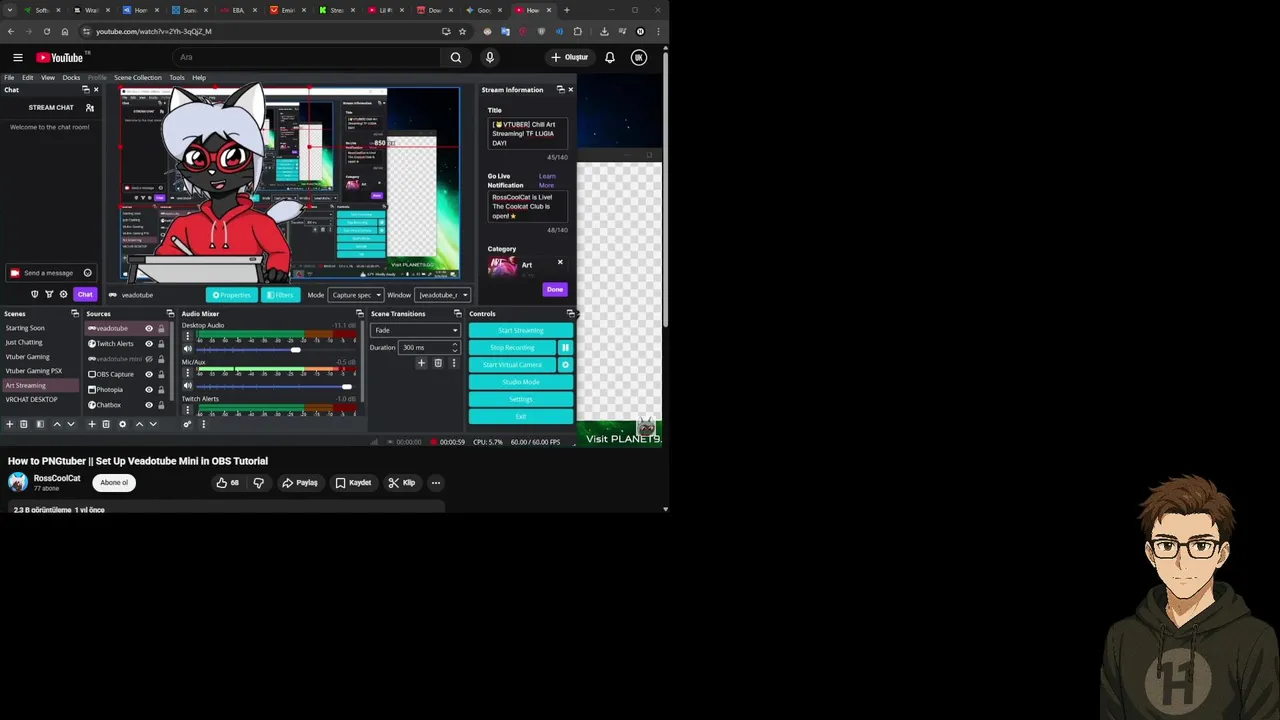Open Desktop Audio three-dot options menu

tap(187, 337)
